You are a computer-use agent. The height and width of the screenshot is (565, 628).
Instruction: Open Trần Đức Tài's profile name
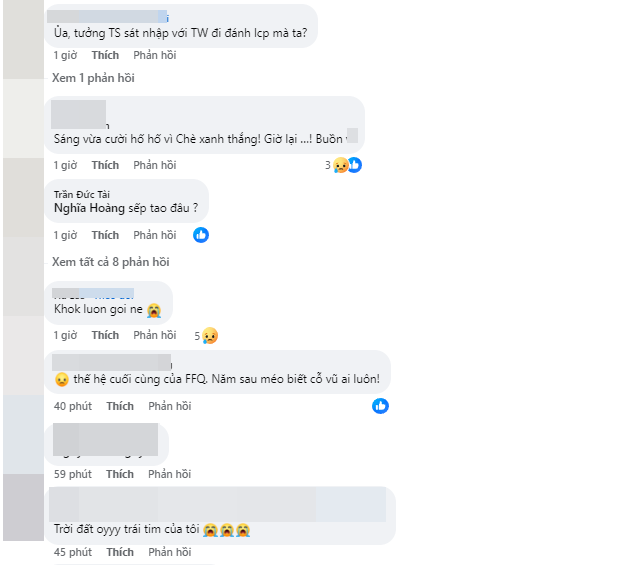(x=83, y=191)
